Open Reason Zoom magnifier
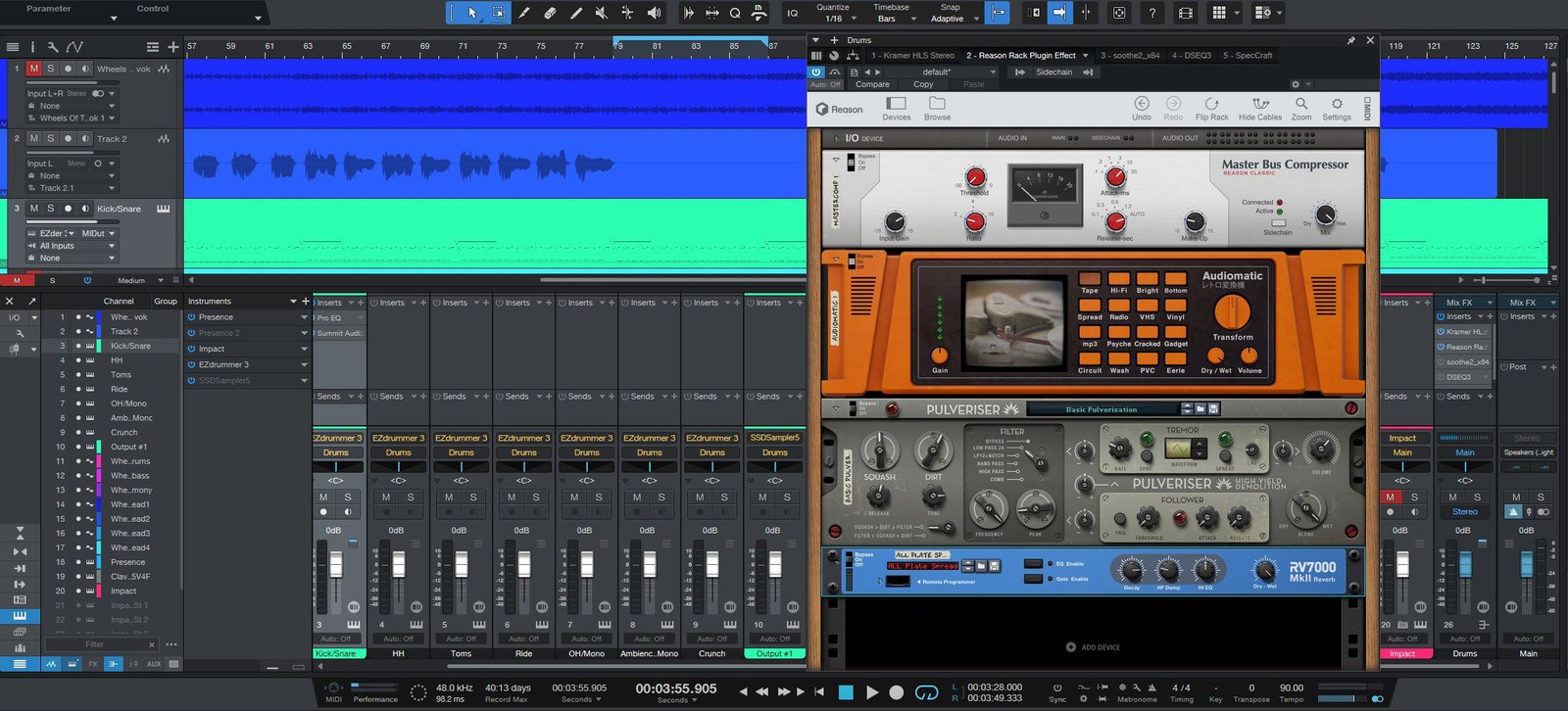Screen dimensions: 1568x711 (x=1301, y=108)
